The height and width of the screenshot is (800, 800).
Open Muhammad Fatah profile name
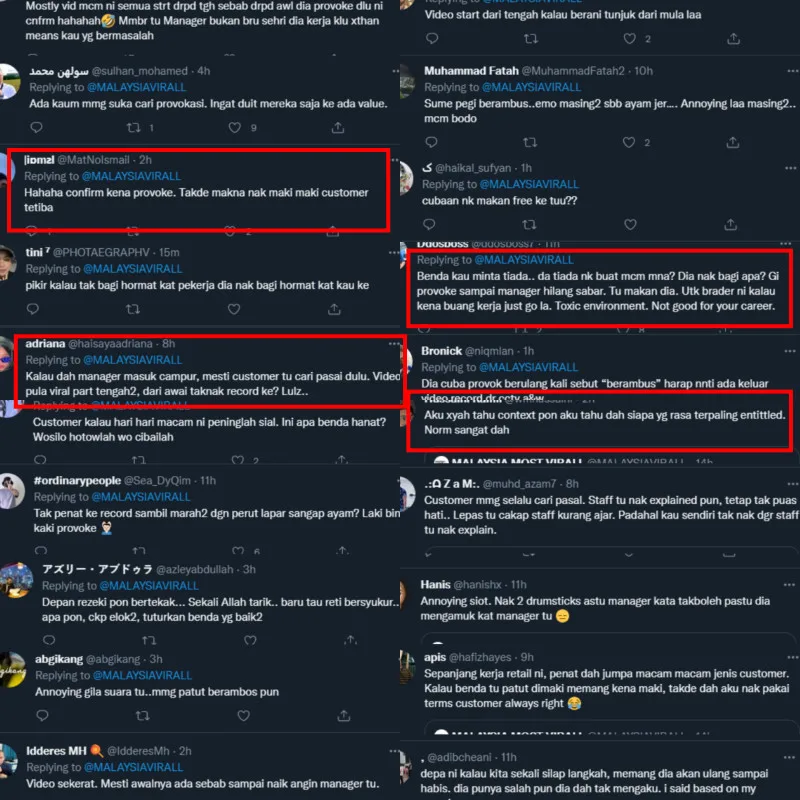pos(471,71)
